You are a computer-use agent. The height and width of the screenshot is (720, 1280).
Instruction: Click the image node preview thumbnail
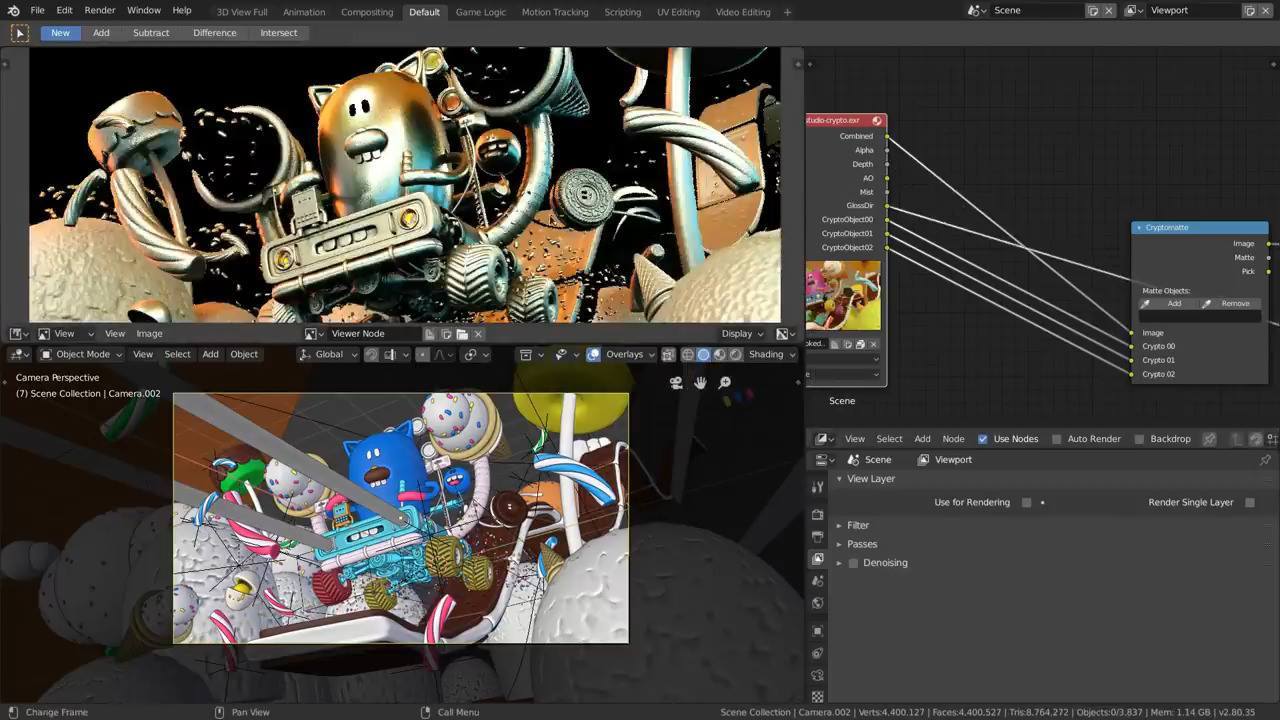point(844,295)
